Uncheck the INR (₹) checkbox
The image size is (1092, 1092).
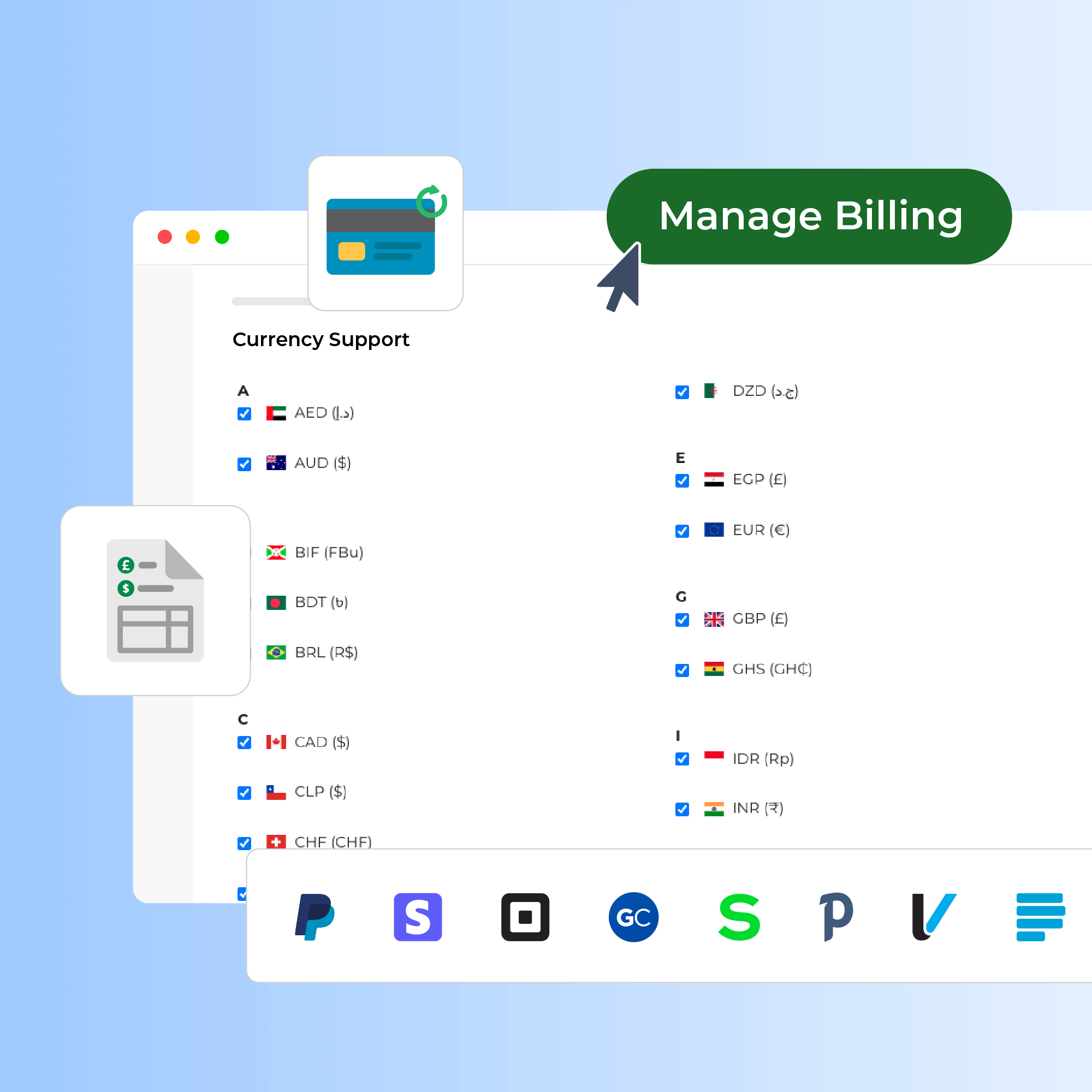pos(682,809)
